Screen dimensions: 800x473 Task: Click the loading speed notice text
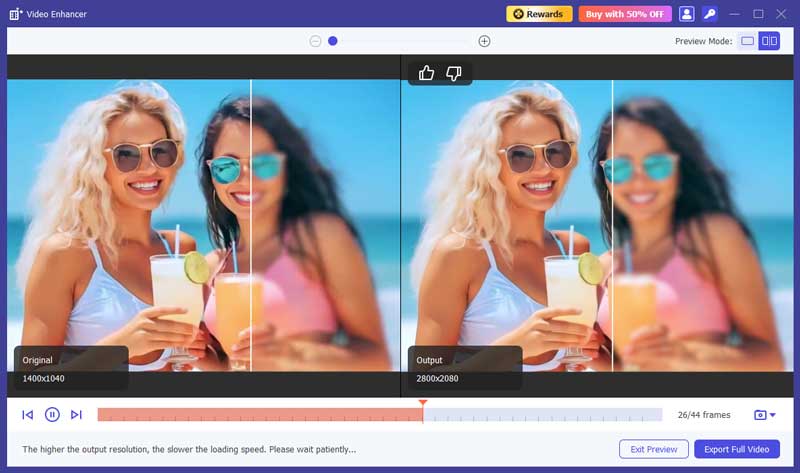[189, 450]
